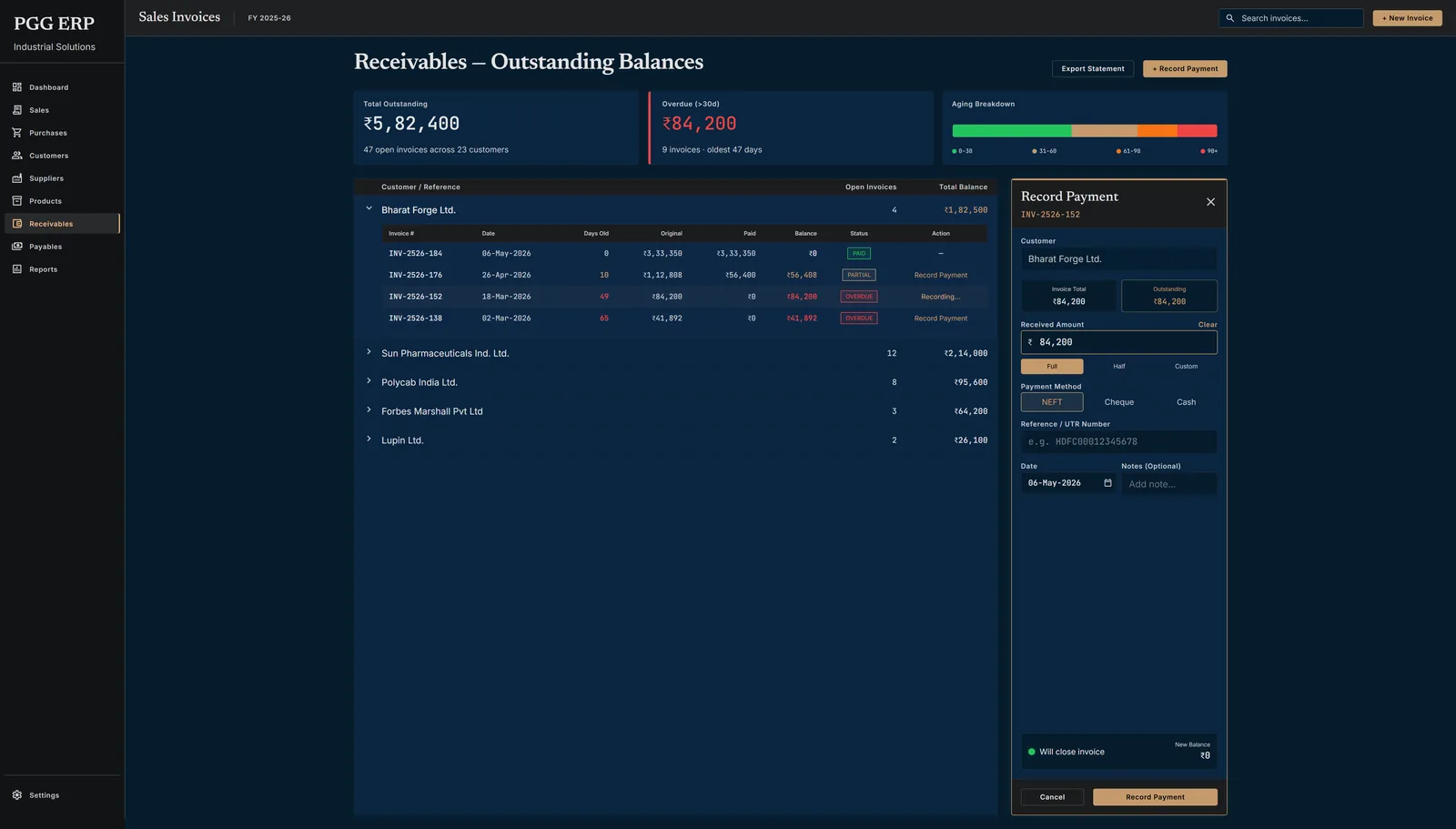This screenshot has width=1456, height=829.
Task: Click the New Invoice button
Action: [1407, 18]
